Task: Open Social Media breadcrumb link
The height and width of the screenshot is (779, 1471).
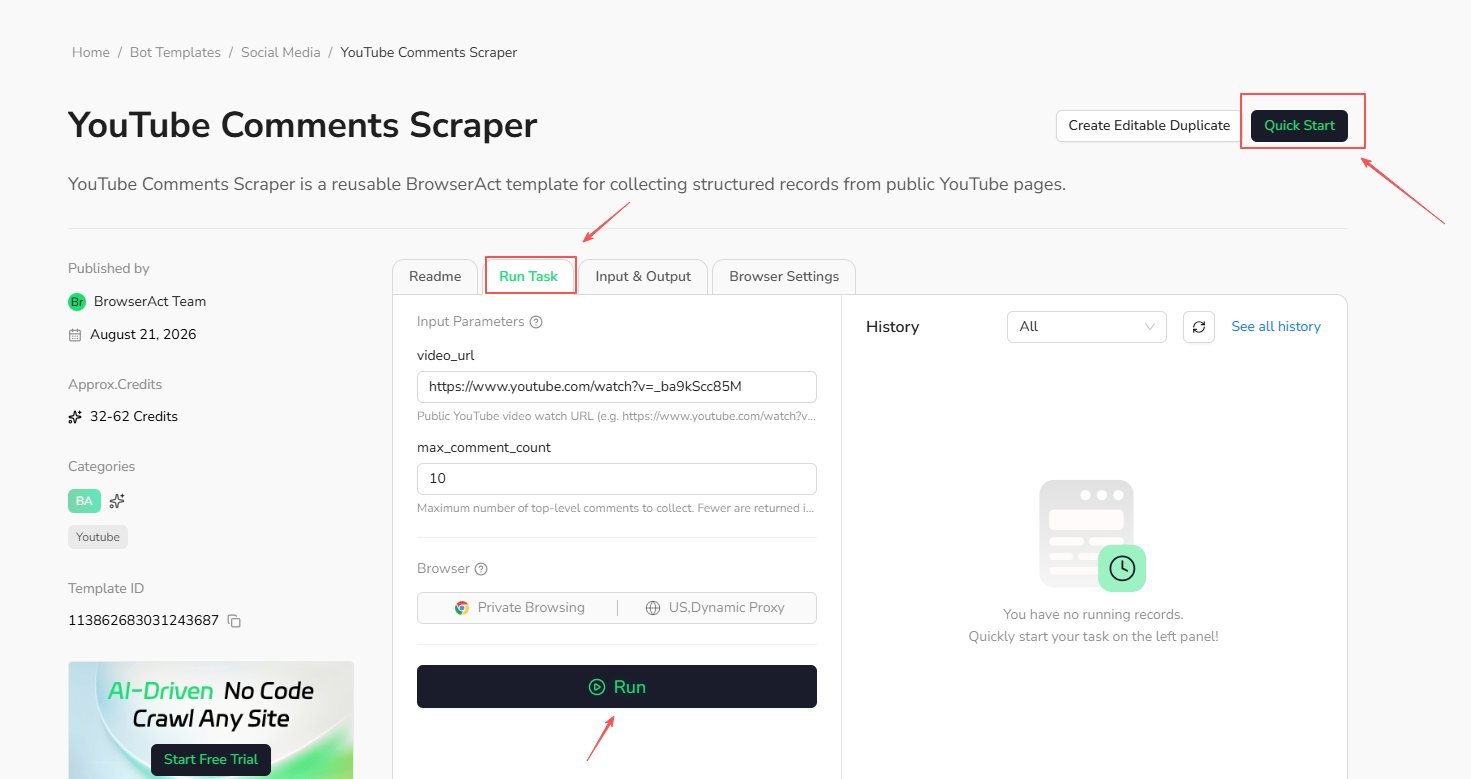Action: pyautogui.click(x=281, y=52)
